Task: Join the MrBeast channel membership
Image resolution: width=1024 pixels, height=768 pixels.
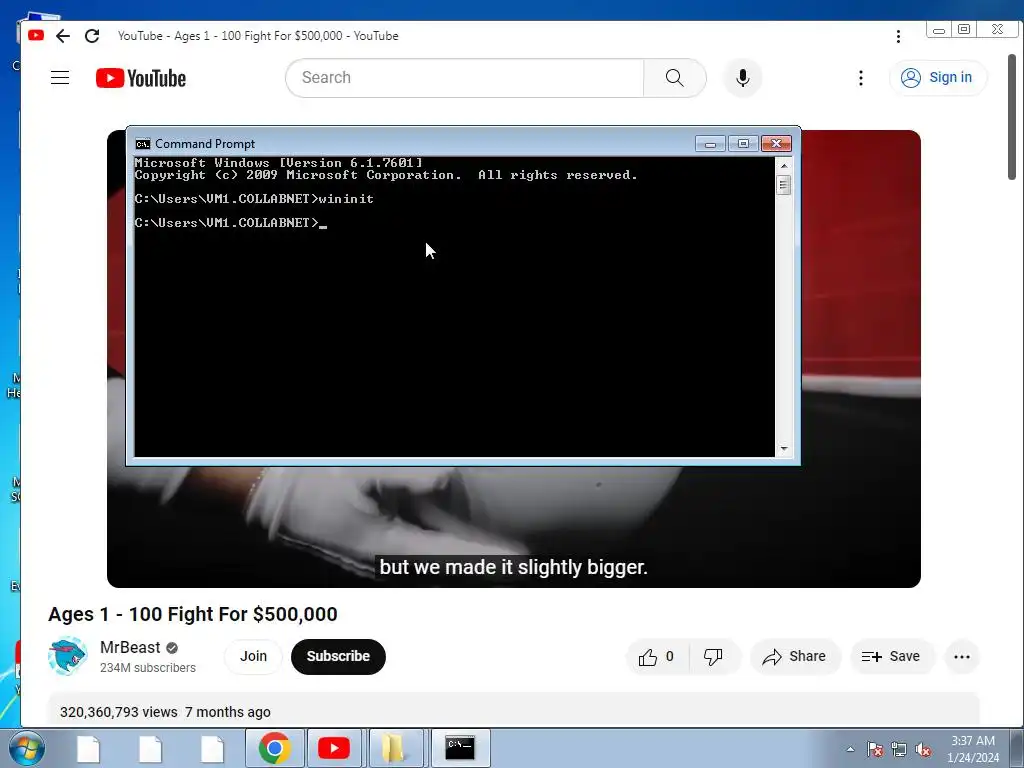Action: point(253,656)
